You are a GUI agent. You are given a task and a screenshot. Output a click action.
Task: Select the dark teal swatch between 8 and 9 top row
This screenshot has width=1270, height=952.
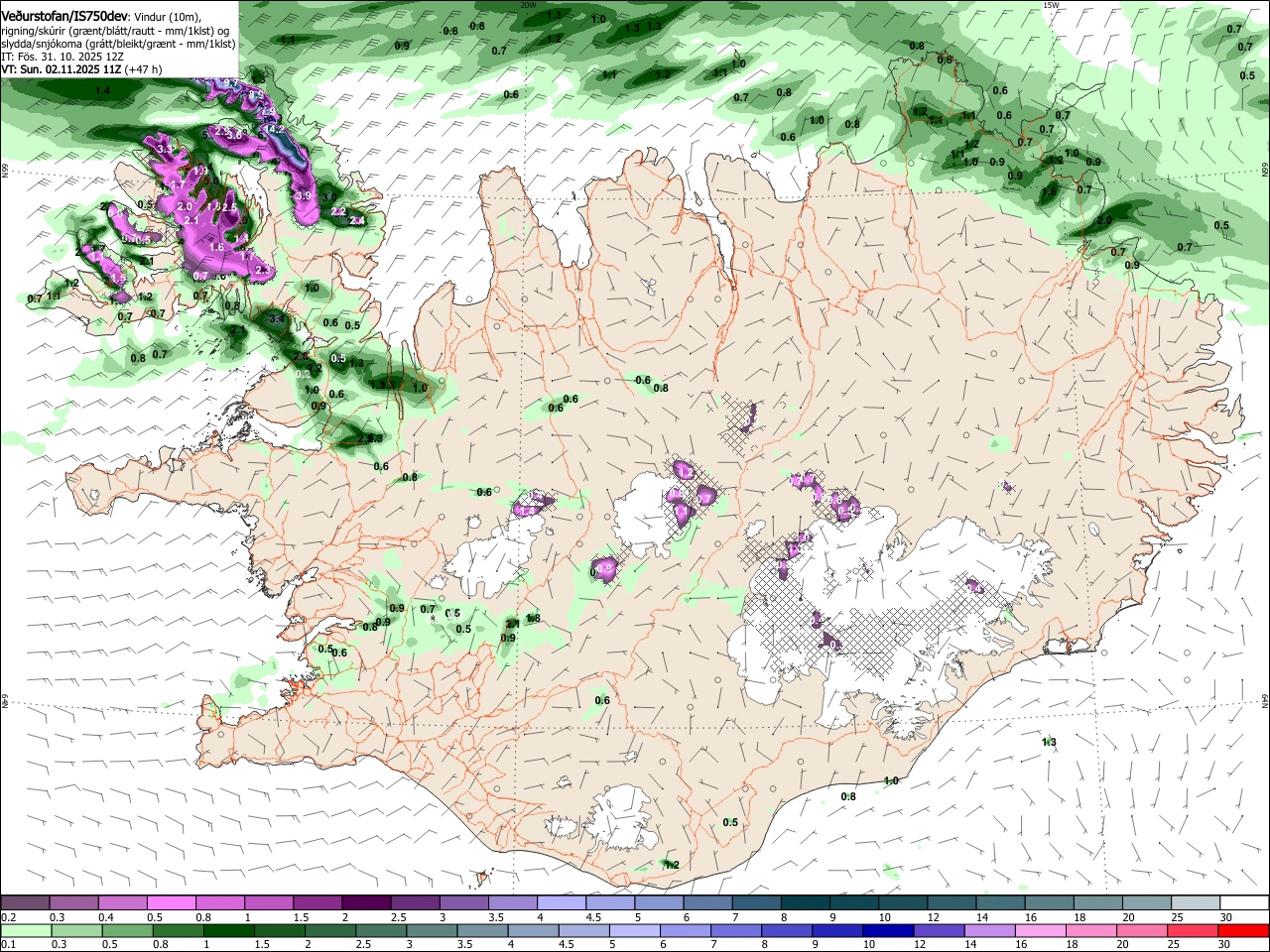804,903
